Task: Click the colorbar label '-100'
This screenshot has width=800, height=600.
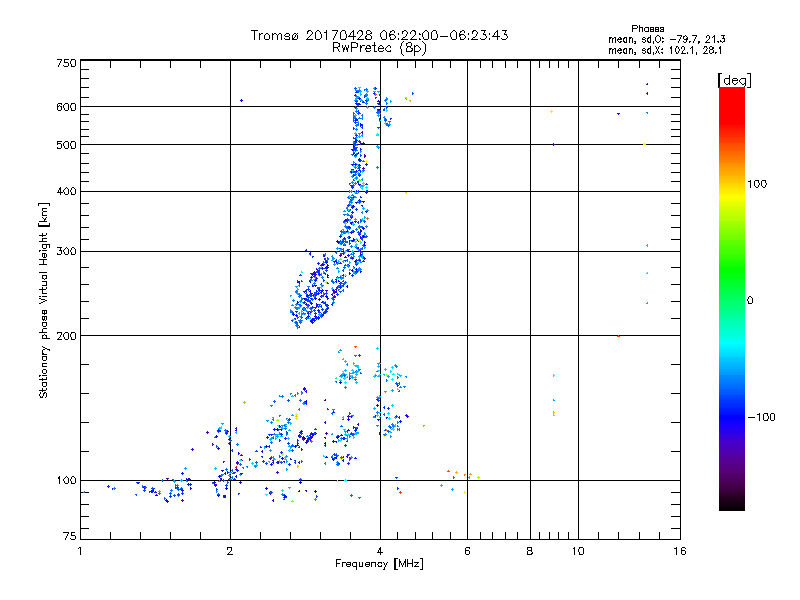Action: tap(761, 417)
